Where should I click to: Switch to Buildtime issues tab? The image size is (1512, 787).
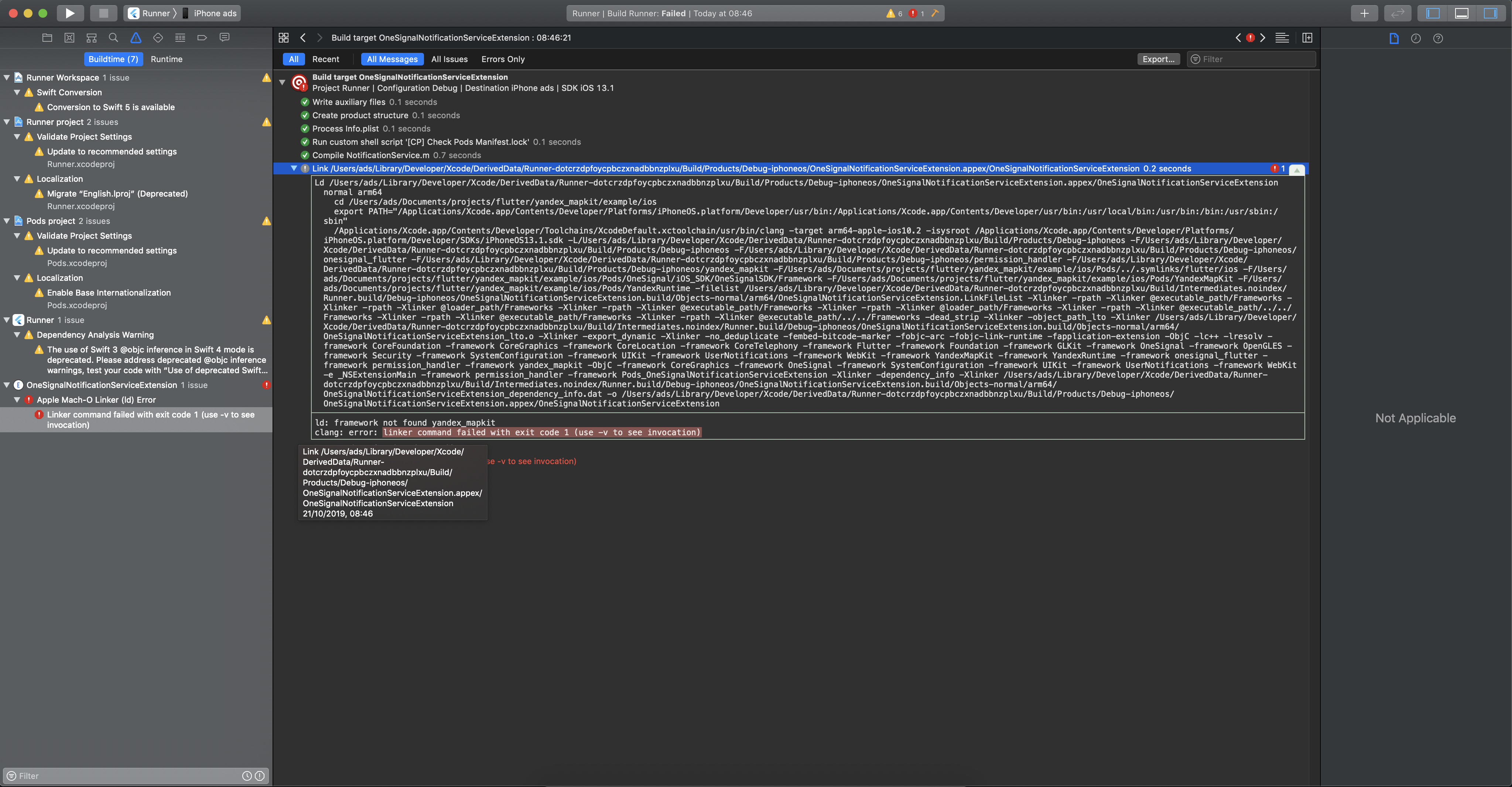pos(113,59)
